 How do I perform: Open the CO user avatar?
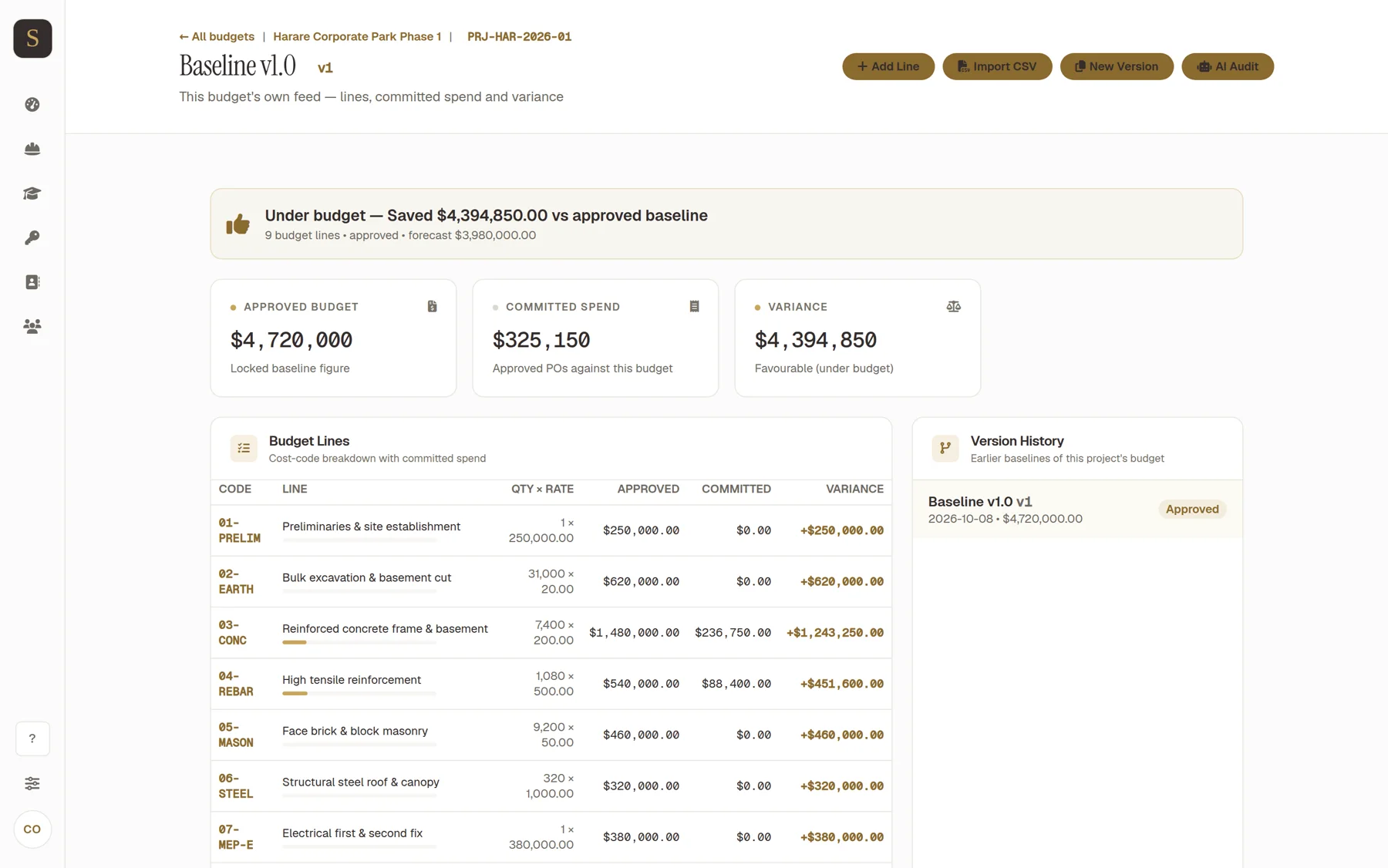pyautogui.click(x=32, y=829)
